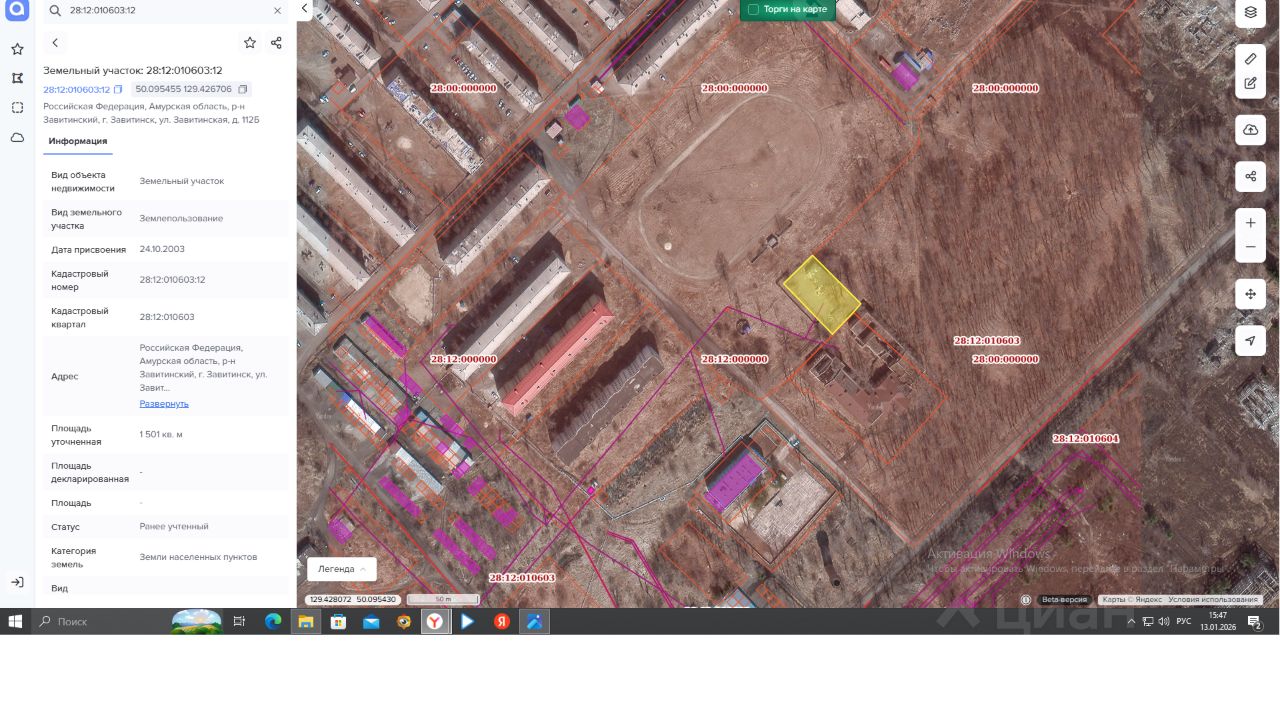Click the Землепользование value
Image resolution: width=1280 pixels, height=720 pixels.
point(181,218)
